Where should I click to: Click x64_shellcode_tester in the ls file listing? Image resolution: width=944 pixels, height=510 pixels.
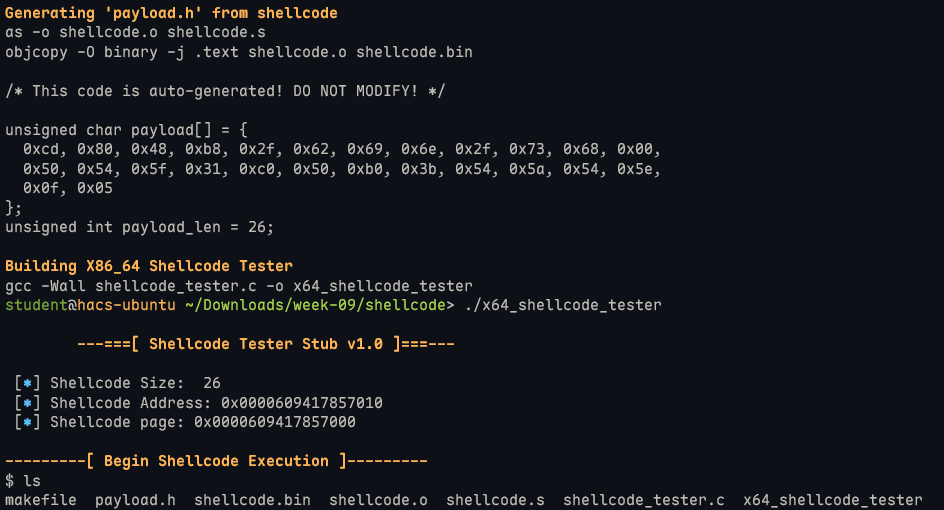tap(832, 500)
